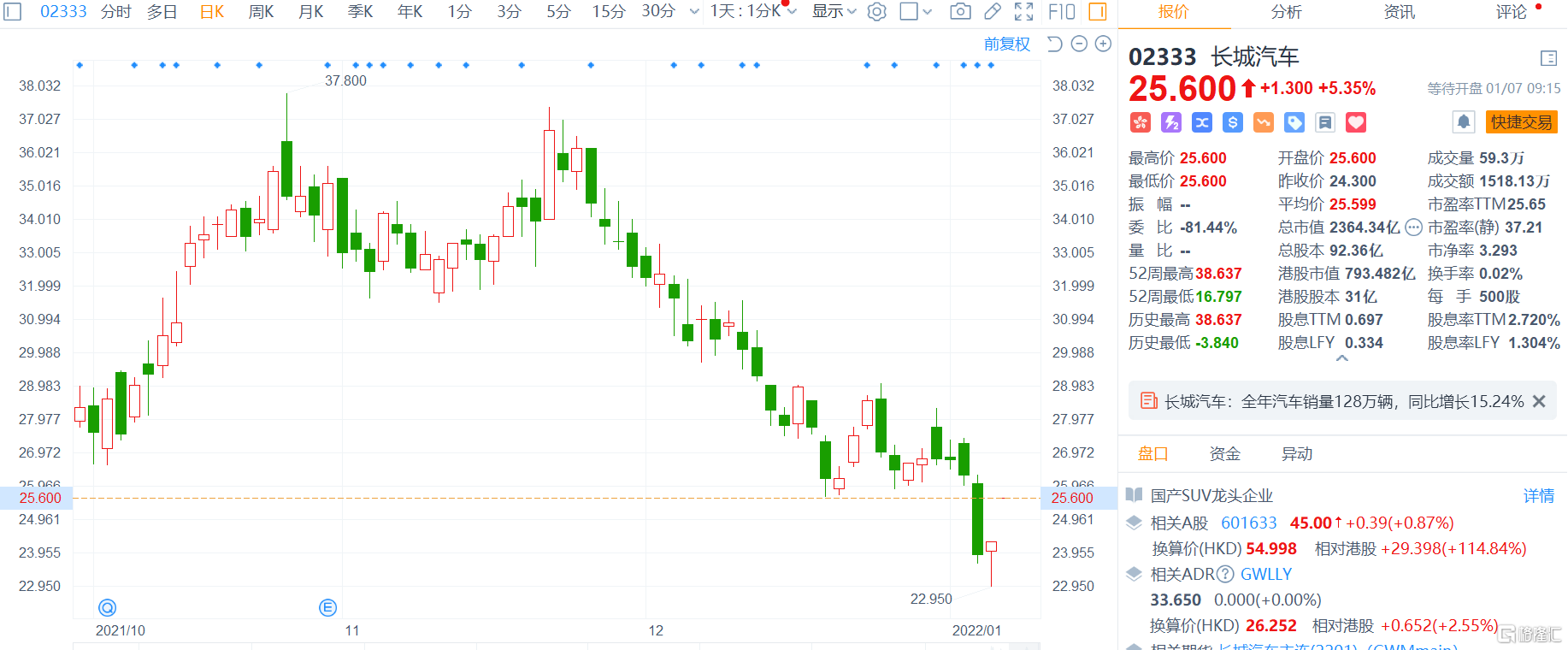Viewport: 1568px width, 650px height.
Task: Click the purple lightning level-2 badge
Action: tap(1171, 122)
